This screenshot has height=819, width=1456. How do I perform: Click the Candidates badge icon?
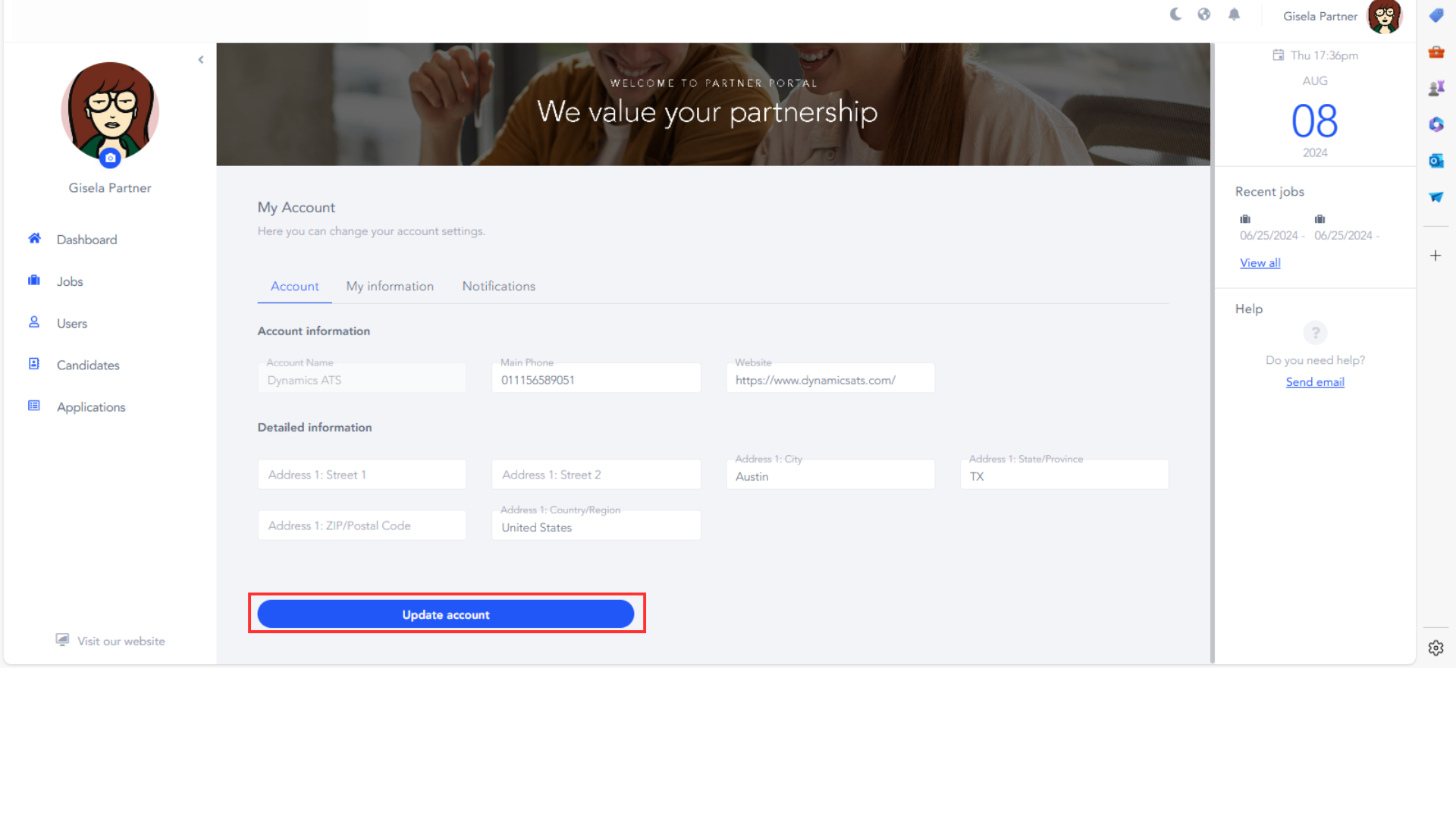(x=34, y=363)
